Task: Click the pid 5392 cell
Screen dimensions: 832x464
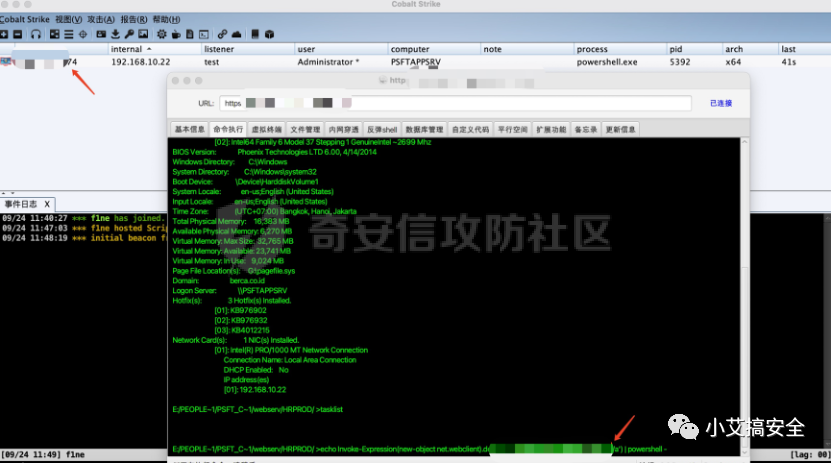Action: (680, 62)
